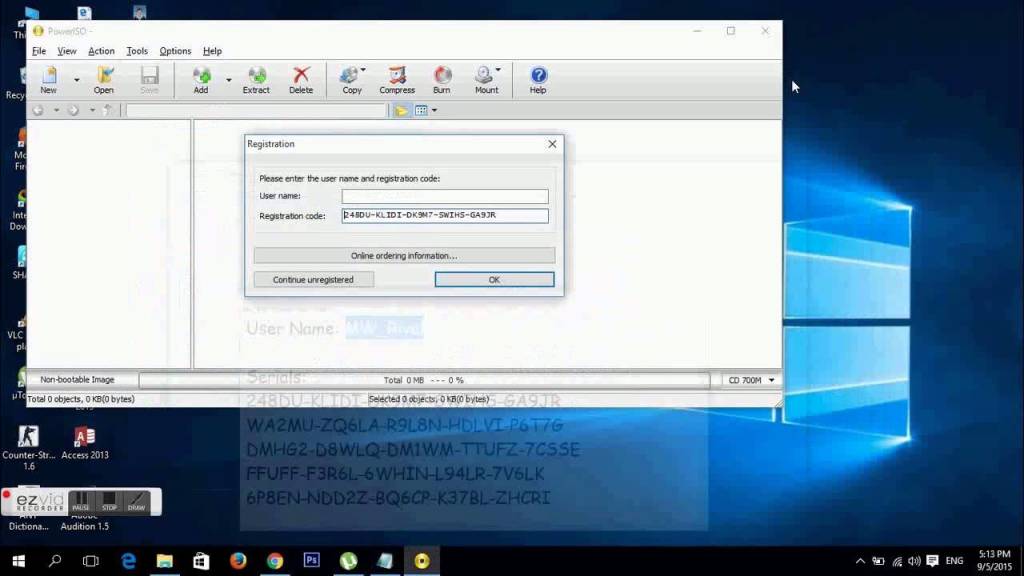Open the Windows Start menu

(x=18, y=561)
